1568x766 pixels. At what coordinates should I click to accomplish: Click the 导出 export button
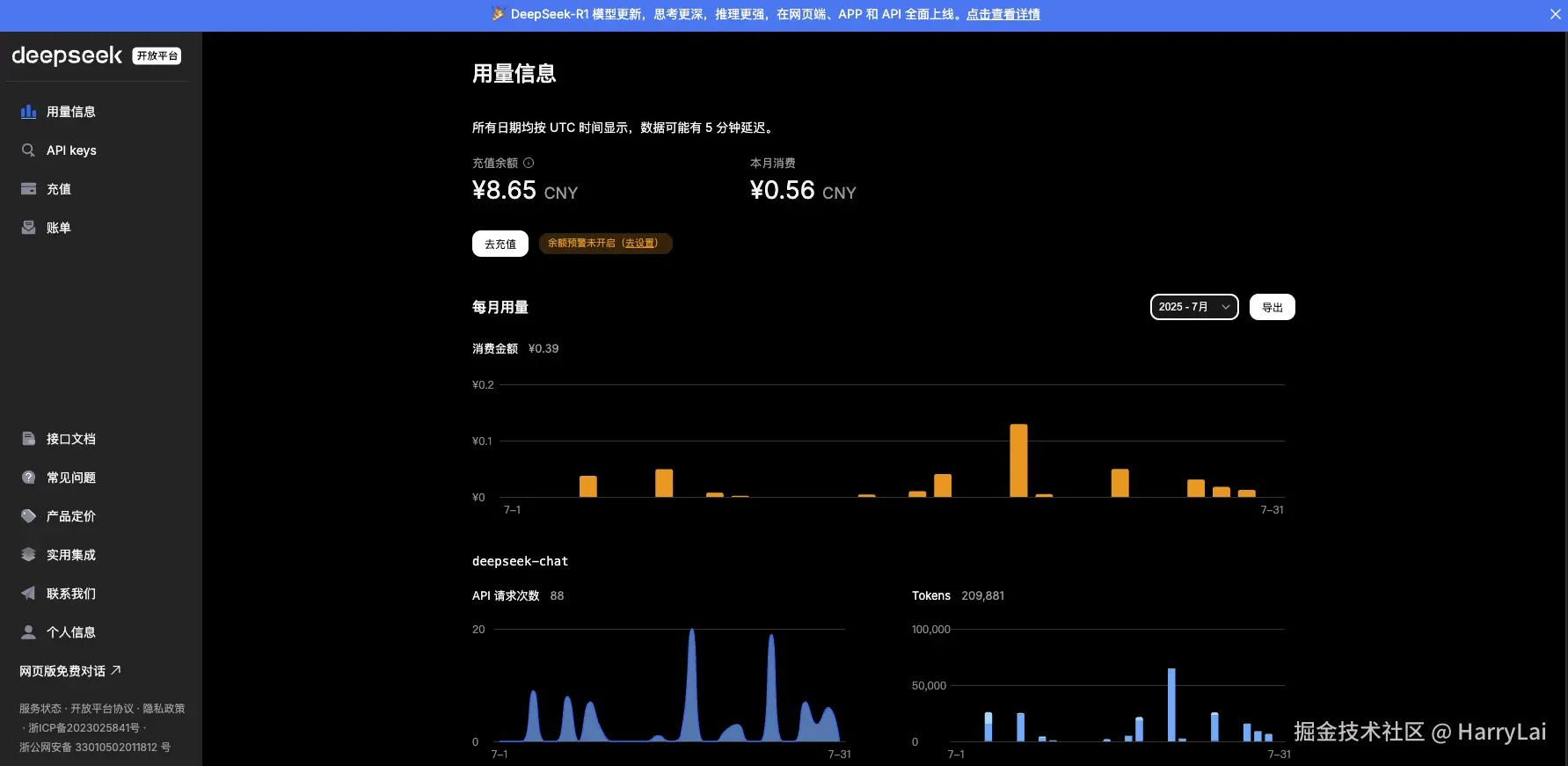coord(1273,307)
